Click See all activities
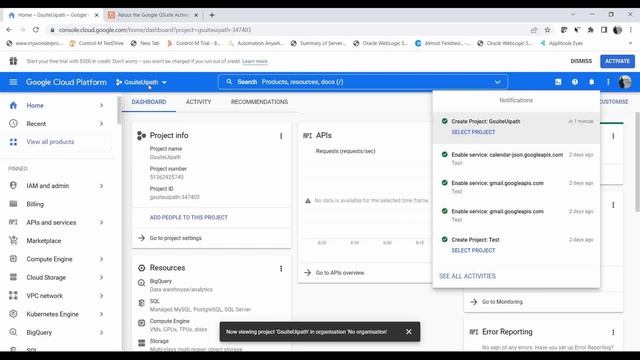 (467, 276)
